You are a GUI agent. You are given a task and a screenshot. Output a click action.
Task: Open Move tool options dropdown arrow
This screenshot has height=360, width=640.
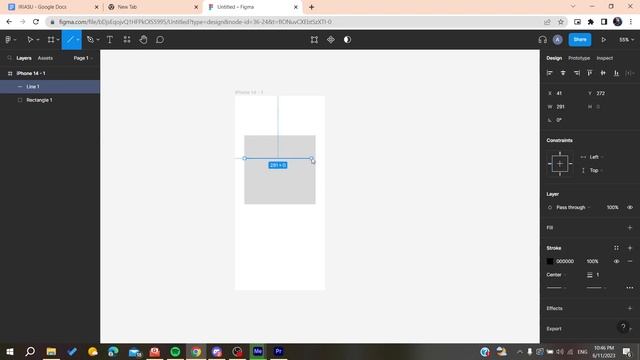38,40
